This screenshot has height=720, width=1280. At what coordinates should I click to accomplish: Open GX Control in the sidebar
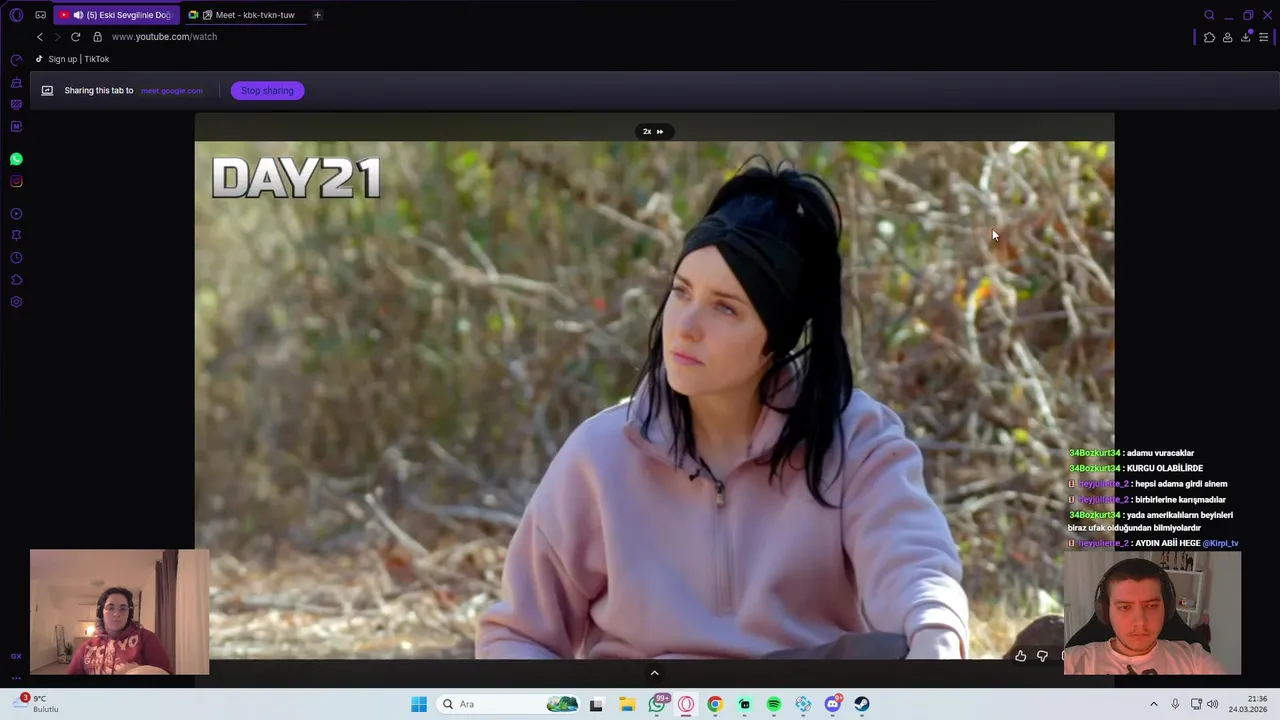[16, 60]
